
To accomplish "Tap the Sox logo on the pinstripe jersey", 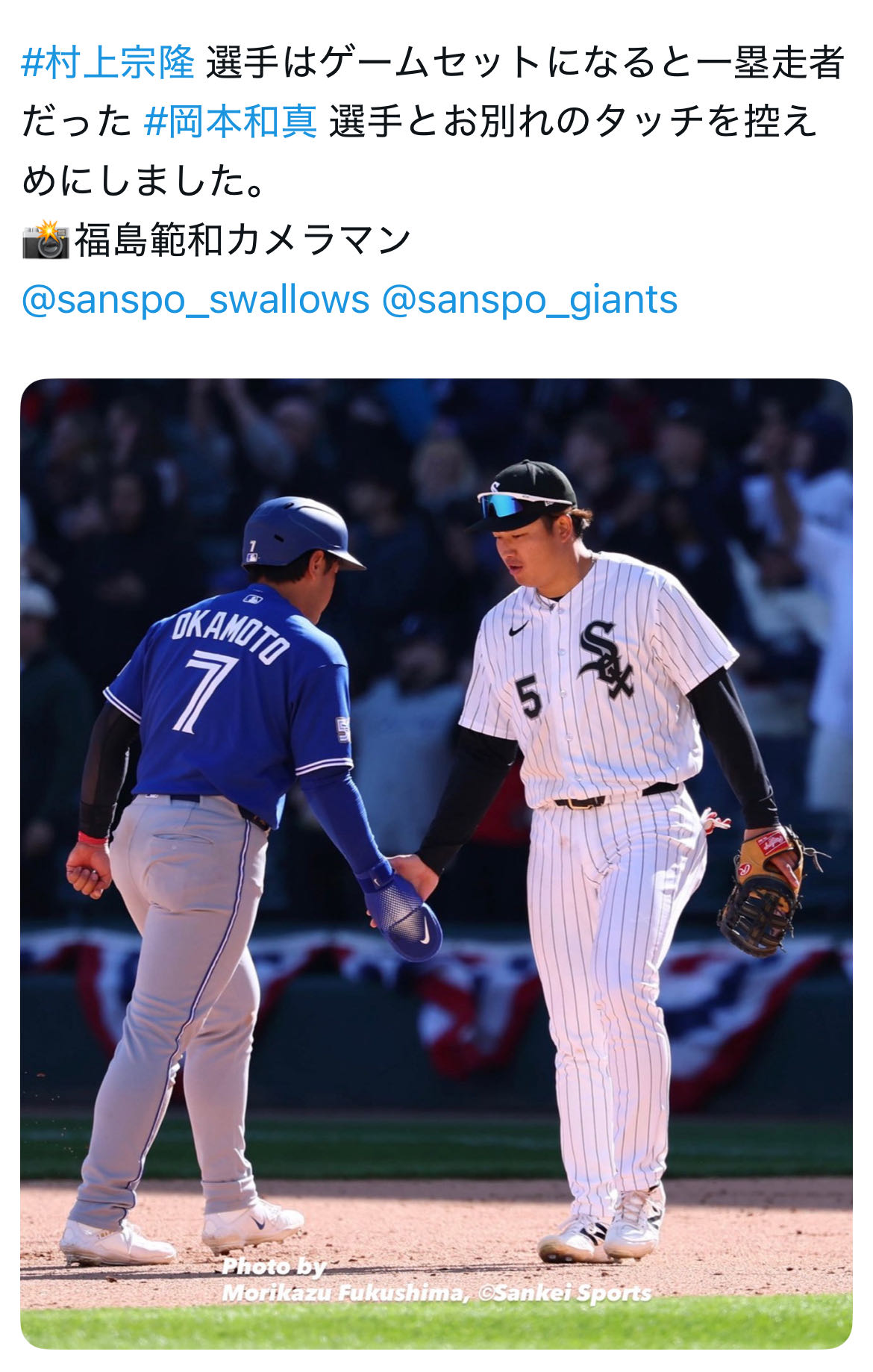I will click(x=605, y=658).
